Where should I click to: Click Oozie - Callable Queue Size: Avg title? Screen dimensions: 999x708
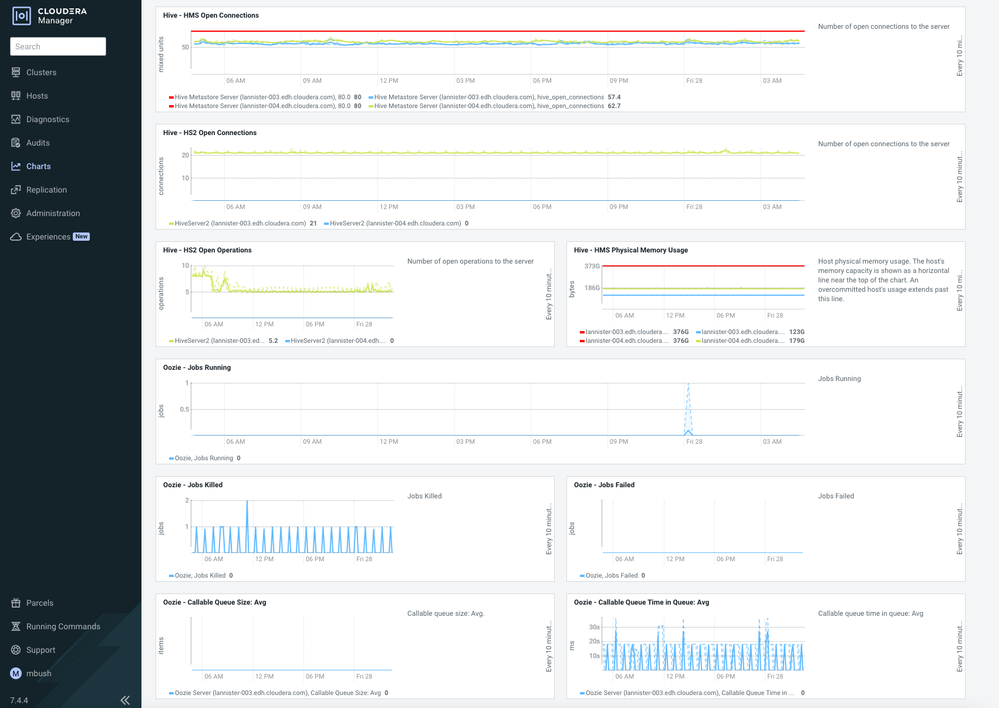215,602
